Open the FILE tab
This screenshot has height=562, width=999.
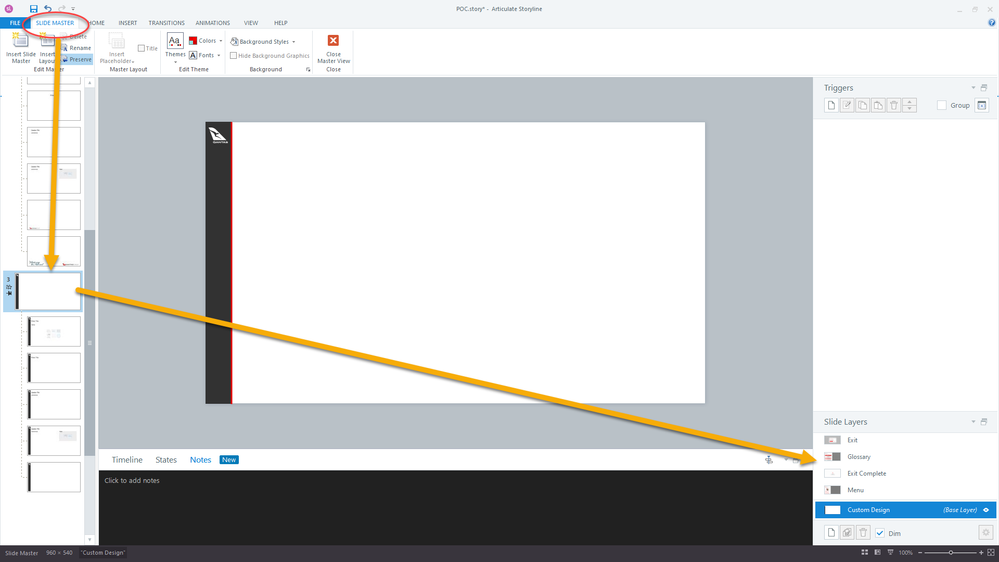(15, 23)
